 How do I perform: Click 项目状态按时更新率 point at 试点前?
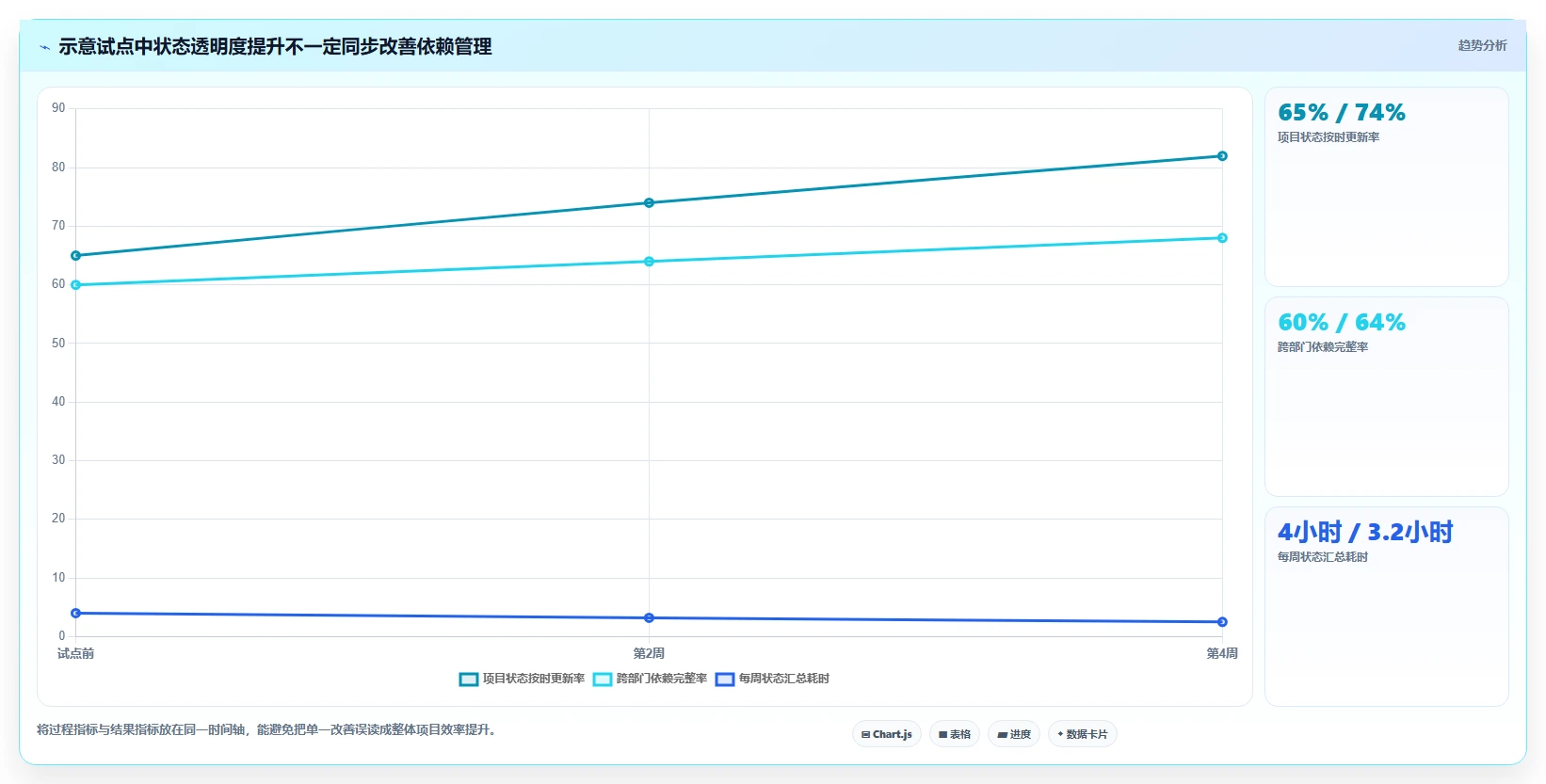pos(76,256)
